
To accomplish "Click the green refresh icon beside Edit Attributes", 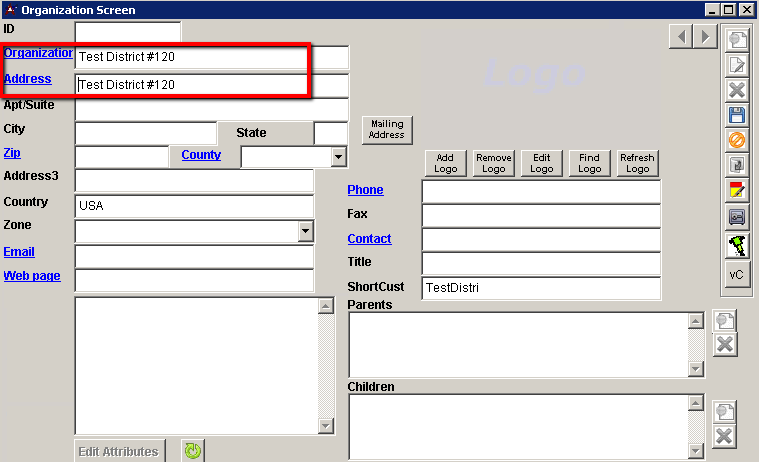I will point(193,451).
